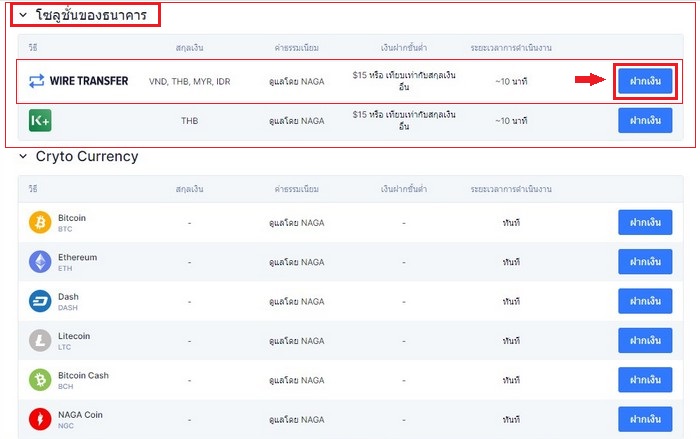This screenshot has height=439, width=700.
Task: Click '~10 นาที' in K+ row
Action: pyautogui.click(x=511, y=121)
